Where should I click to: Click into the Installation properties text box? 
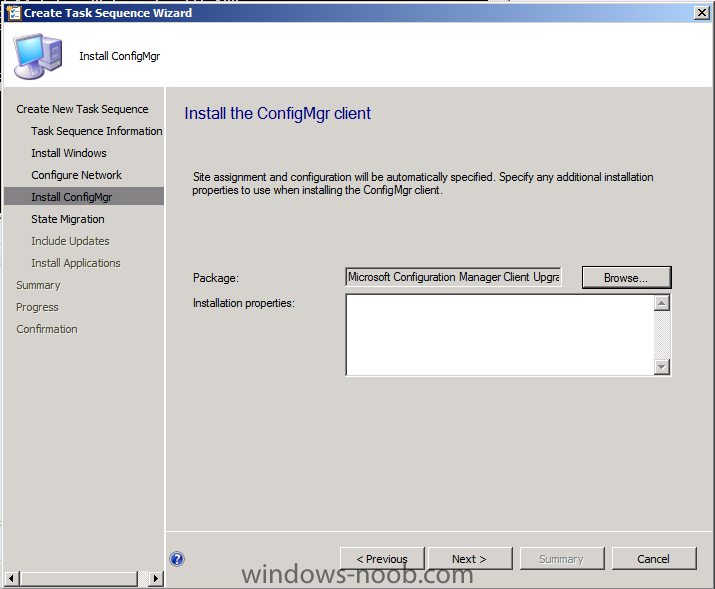click(500, 335)
